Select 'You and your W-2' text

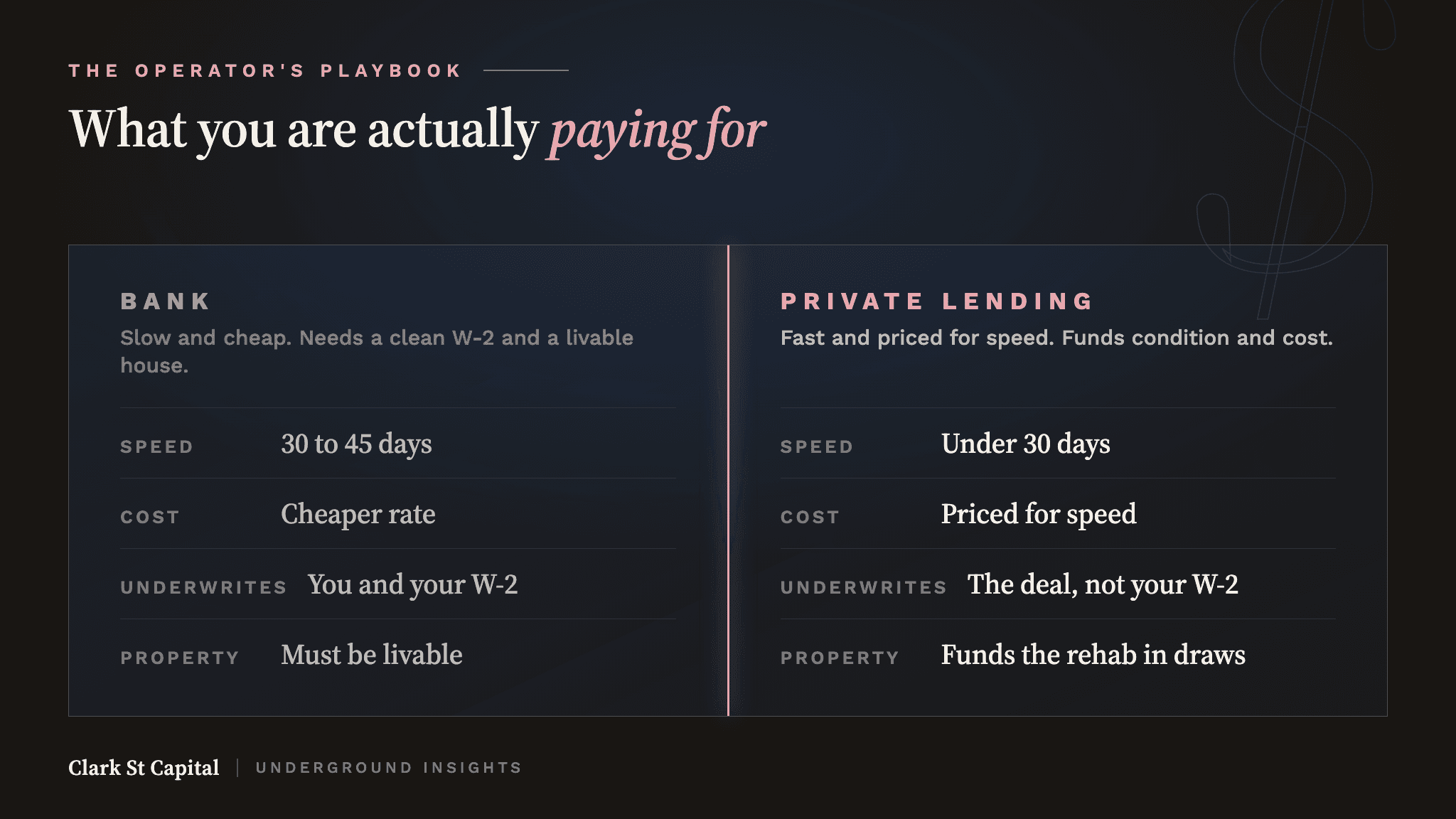point(413,584)
